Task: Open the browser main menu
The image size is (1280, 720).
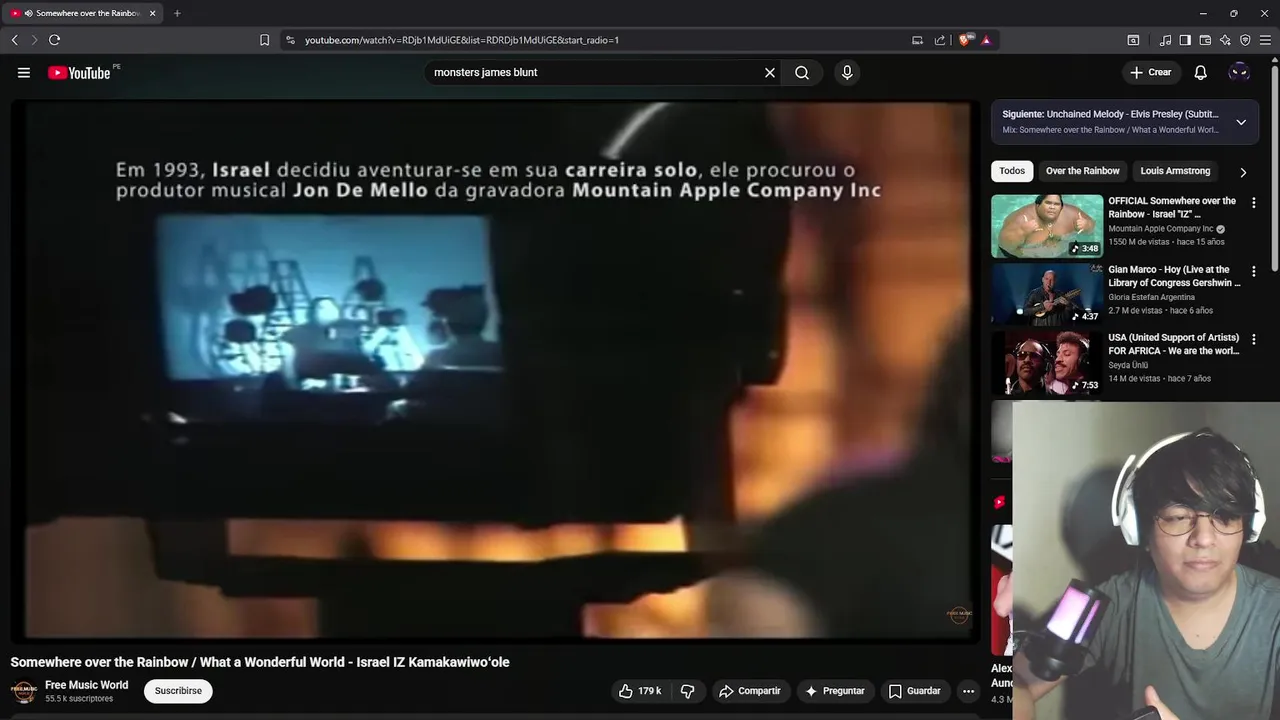Action: coord(1265,40)
